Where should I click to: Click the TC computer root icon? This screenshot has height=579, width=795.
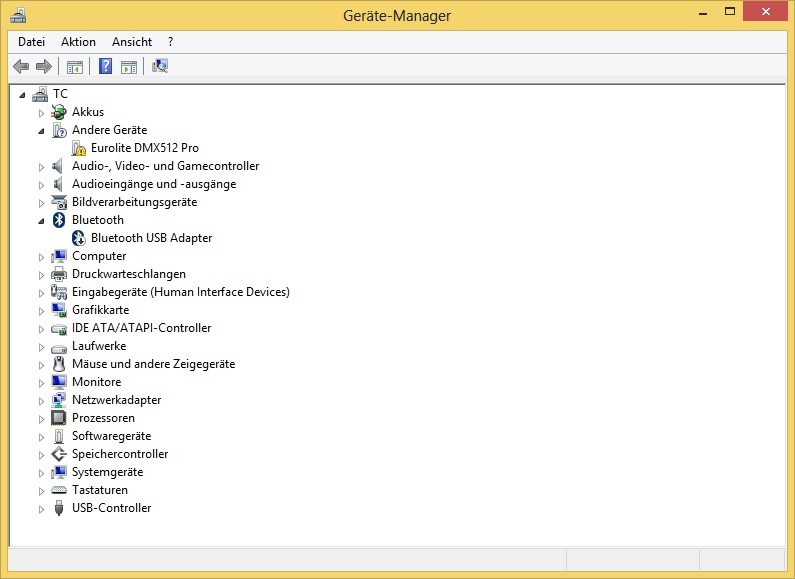40,94
